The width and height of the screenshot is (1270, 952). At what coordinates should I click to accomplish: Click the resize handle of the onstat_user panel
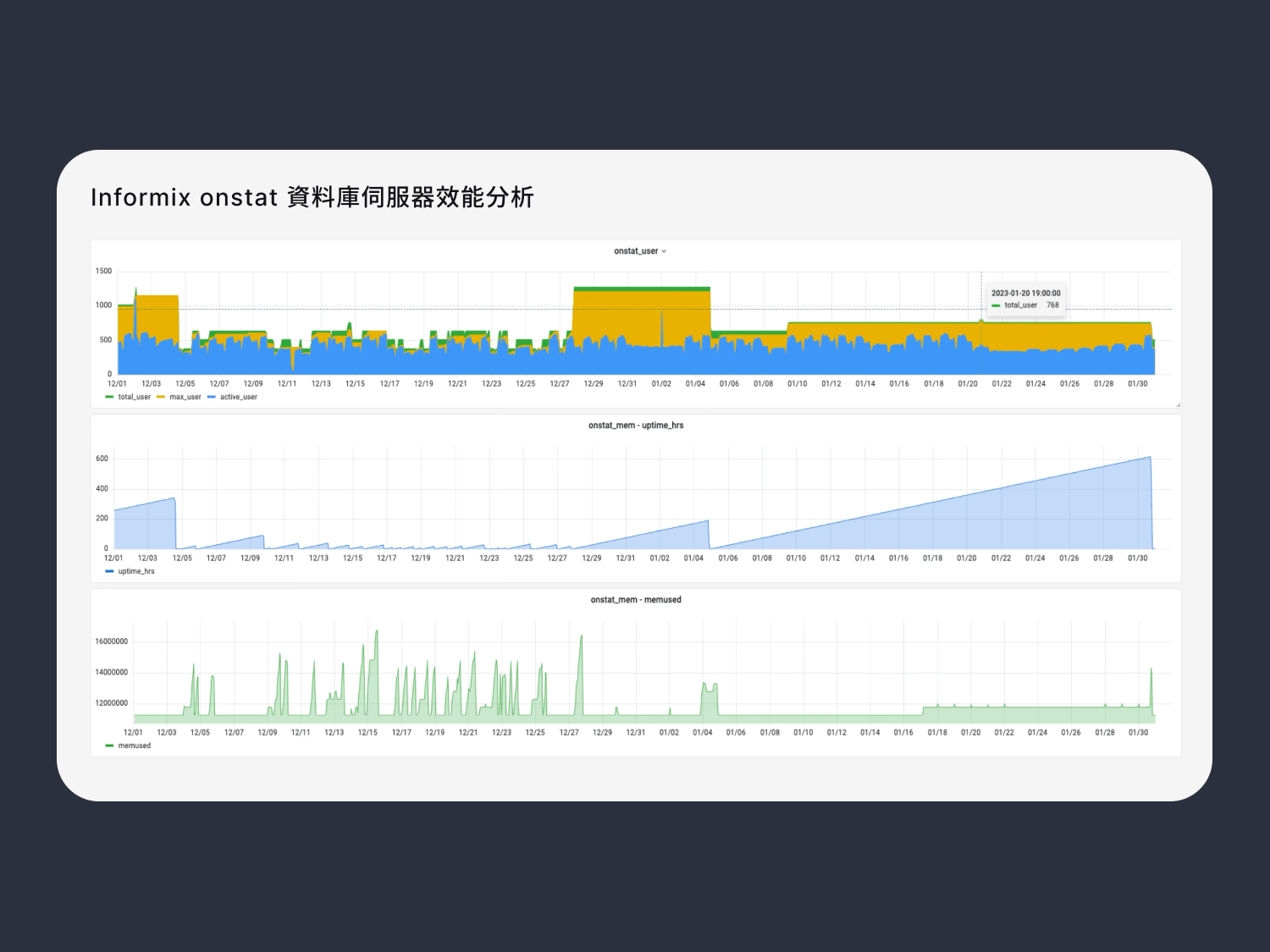[1178, 404]
